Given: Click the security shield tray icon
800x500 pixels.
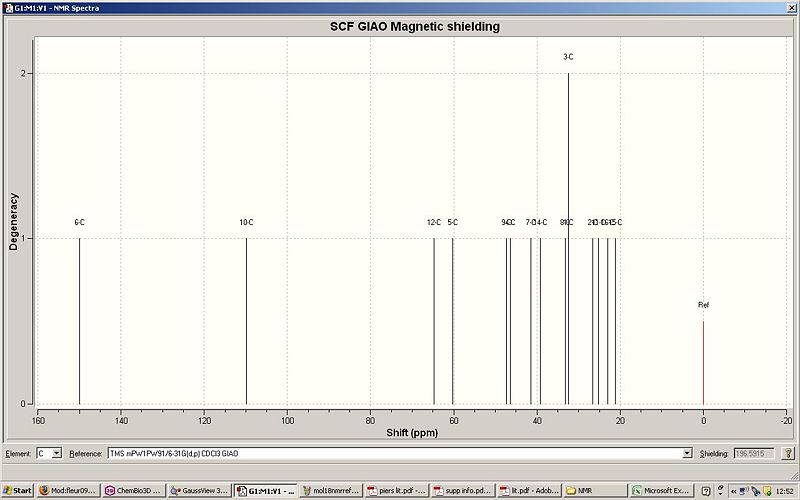Looking at the screenshot, I should [767, 491].
